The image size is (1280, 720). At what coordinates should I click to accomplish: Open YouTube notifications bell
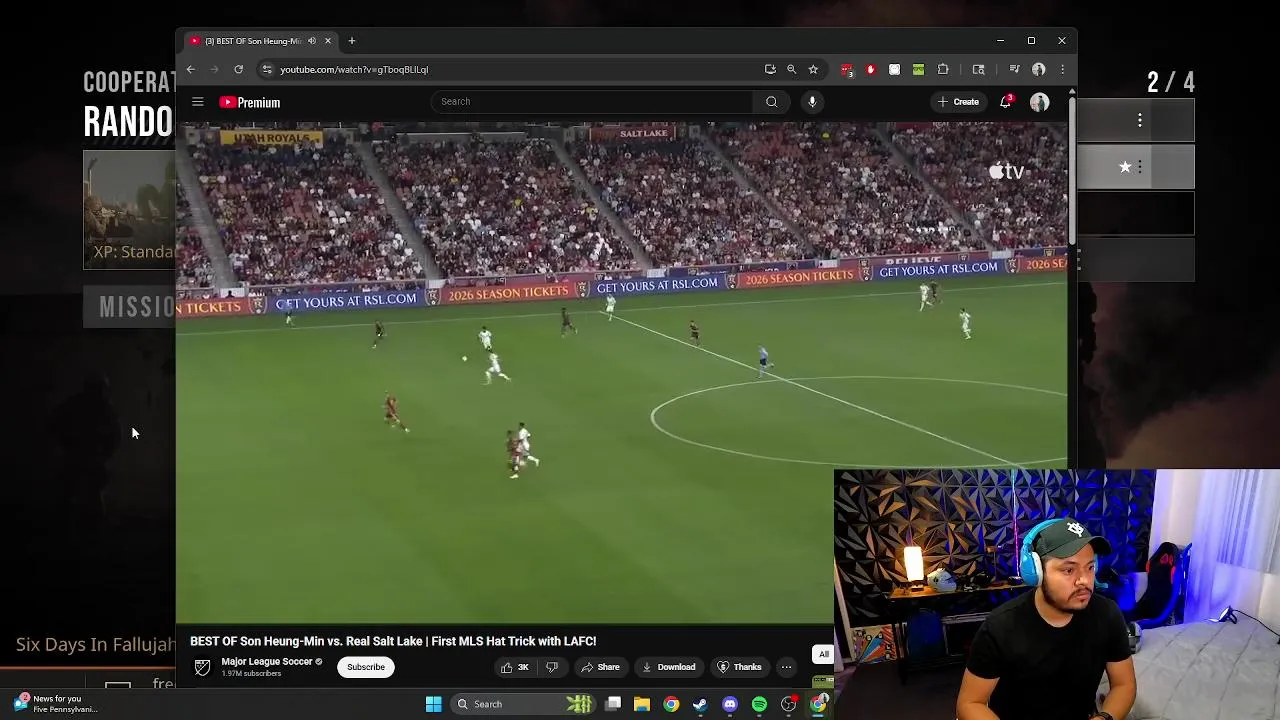click(x=1006, y=101)
